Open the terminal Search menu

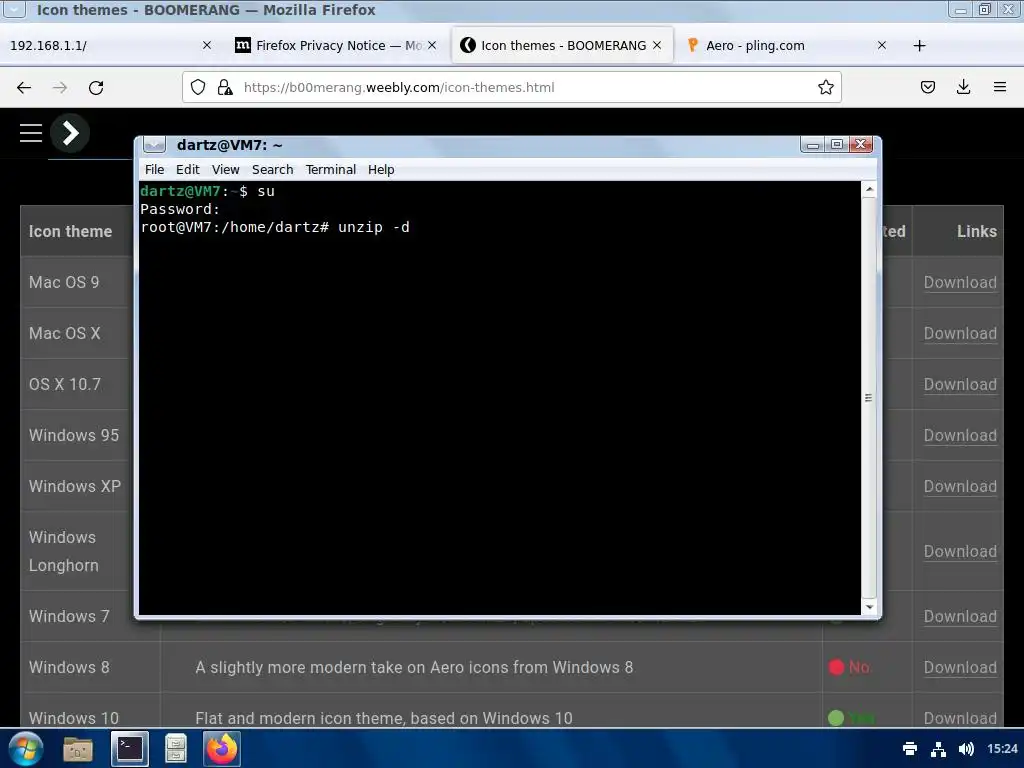272,170
